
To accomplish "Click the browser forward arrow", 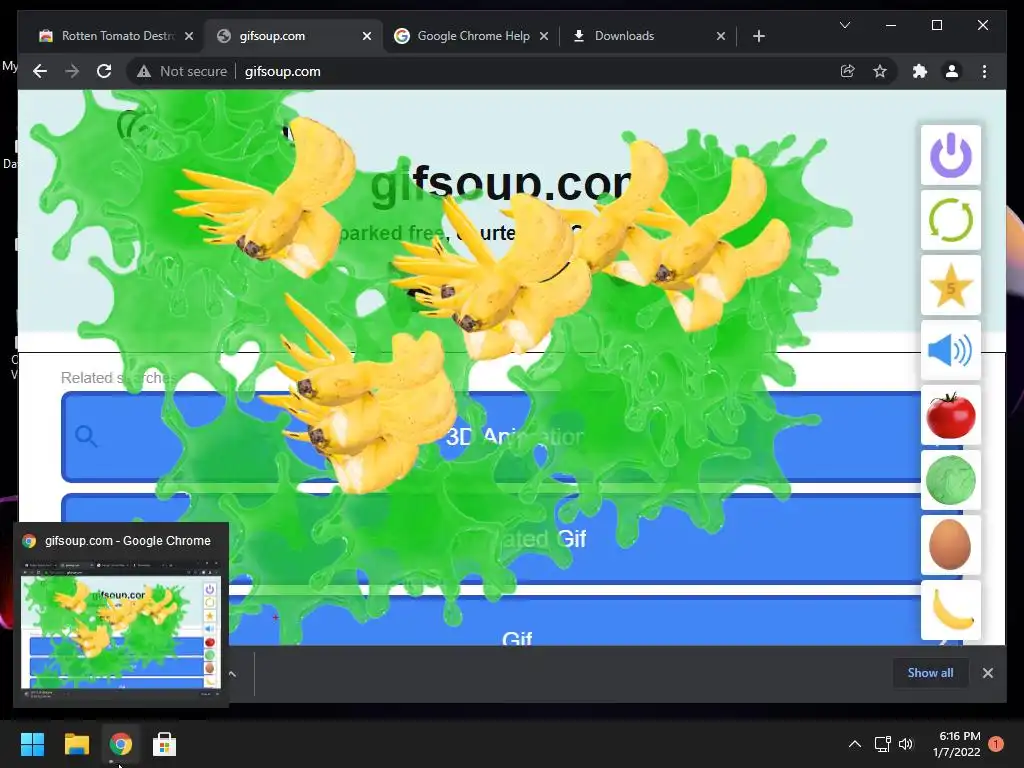I will click(72, 71).
